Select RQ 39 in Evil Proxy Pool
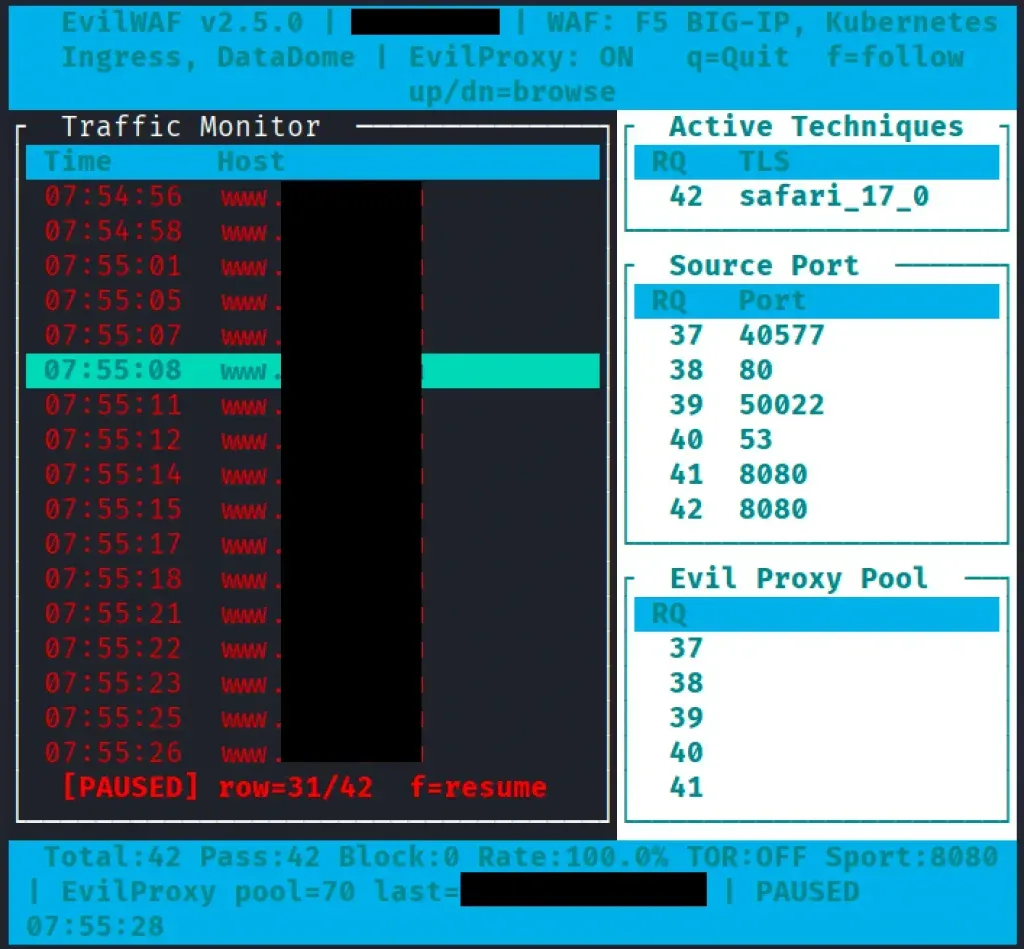 point(816,718)
